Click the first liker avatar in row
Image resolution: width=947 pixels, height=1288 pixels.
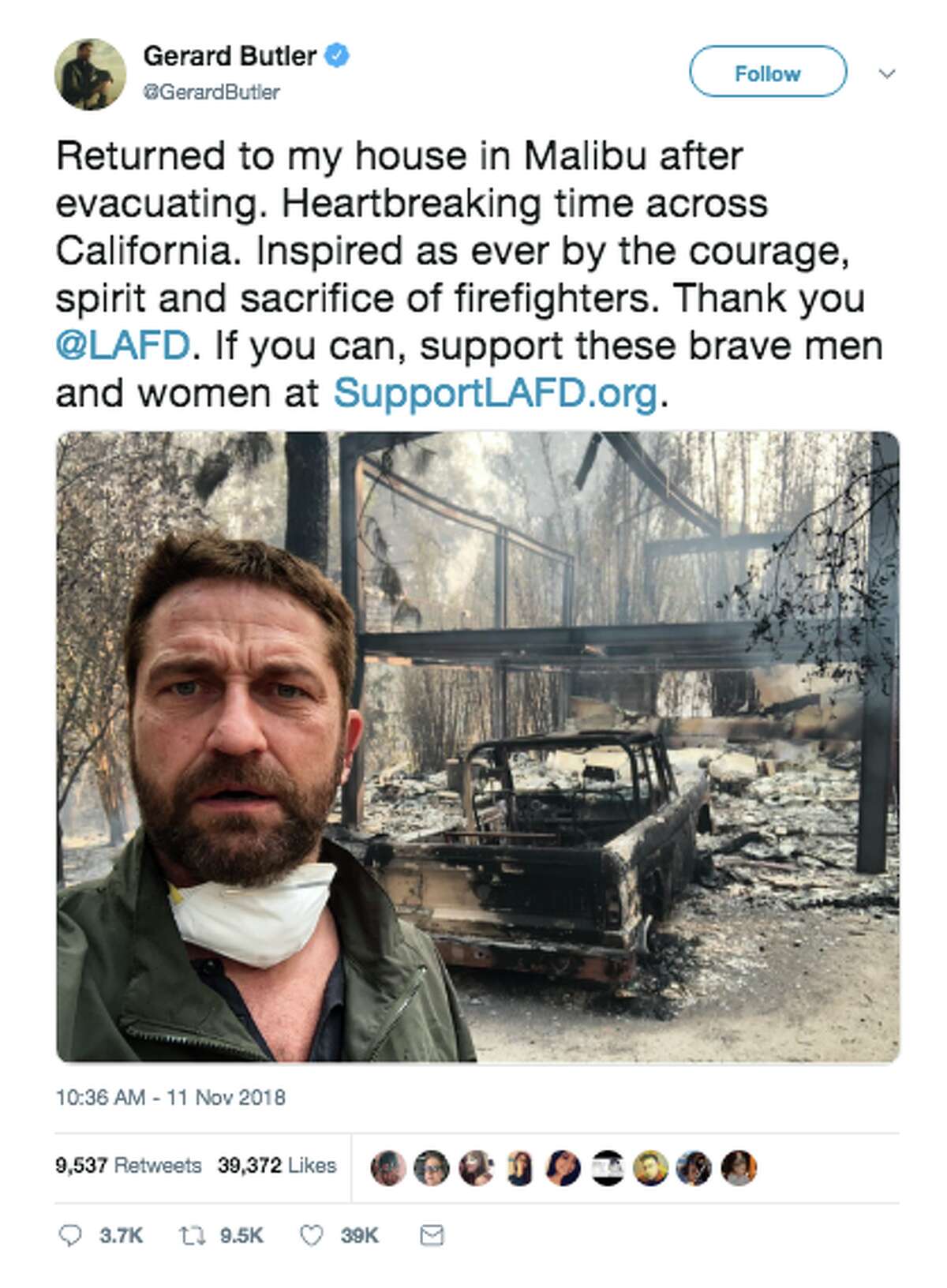[x=388, y=1167]
